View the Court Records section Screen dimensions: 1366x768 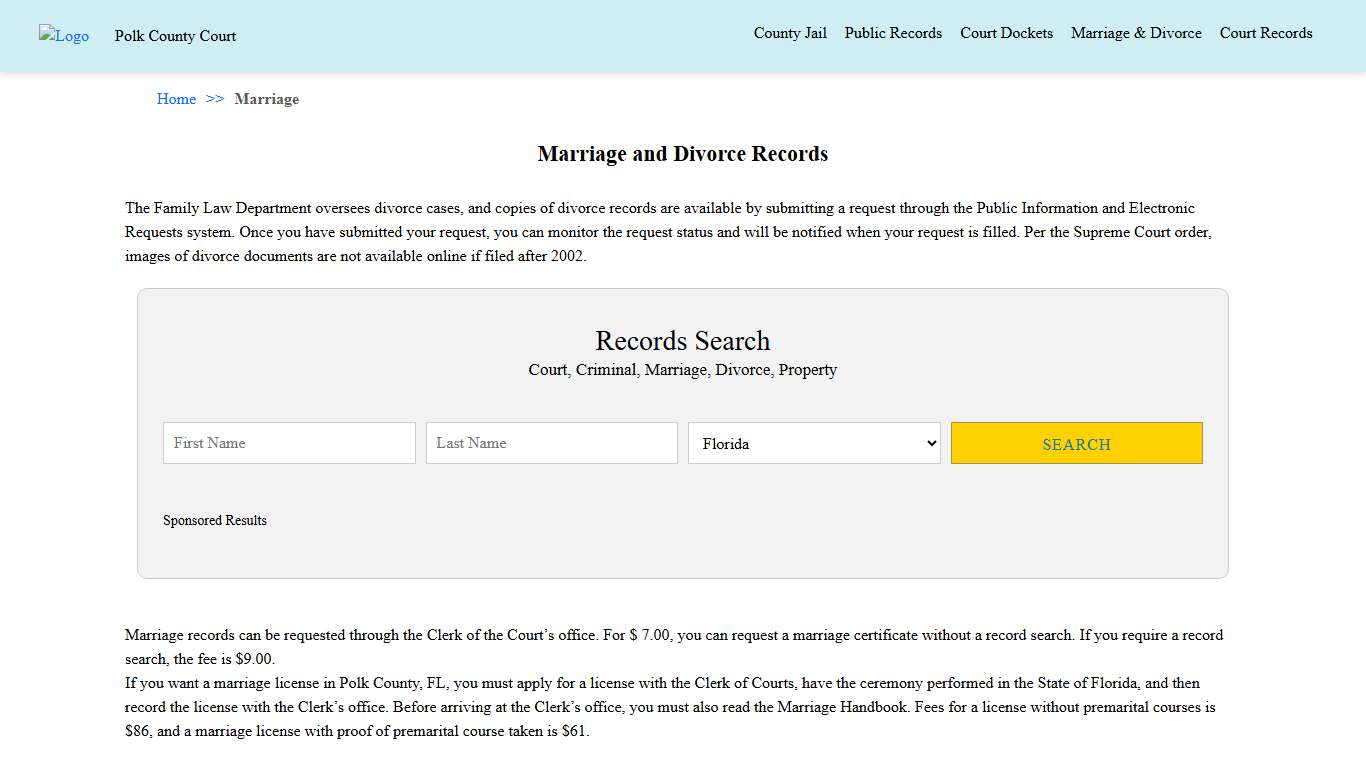[x=1265, y=33]
